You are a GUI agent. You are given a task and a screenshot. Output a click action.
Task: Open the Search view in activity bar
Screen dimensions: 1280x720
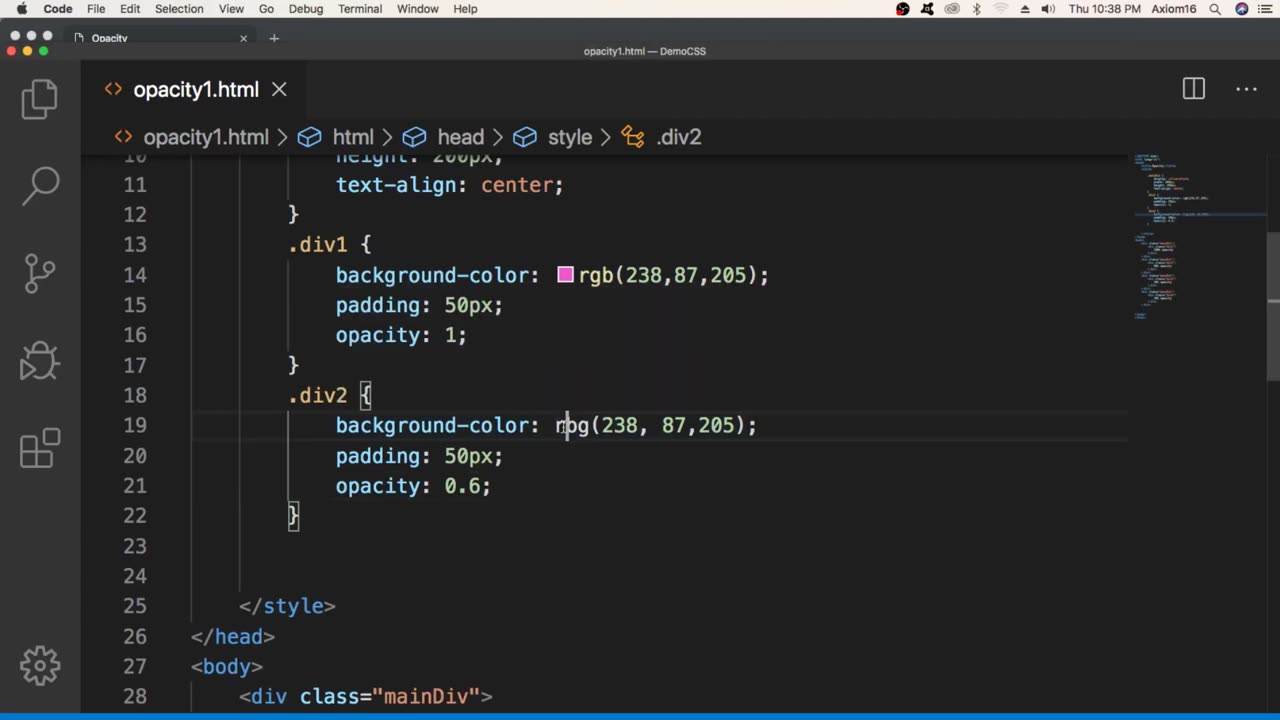(x=40, y=185)
